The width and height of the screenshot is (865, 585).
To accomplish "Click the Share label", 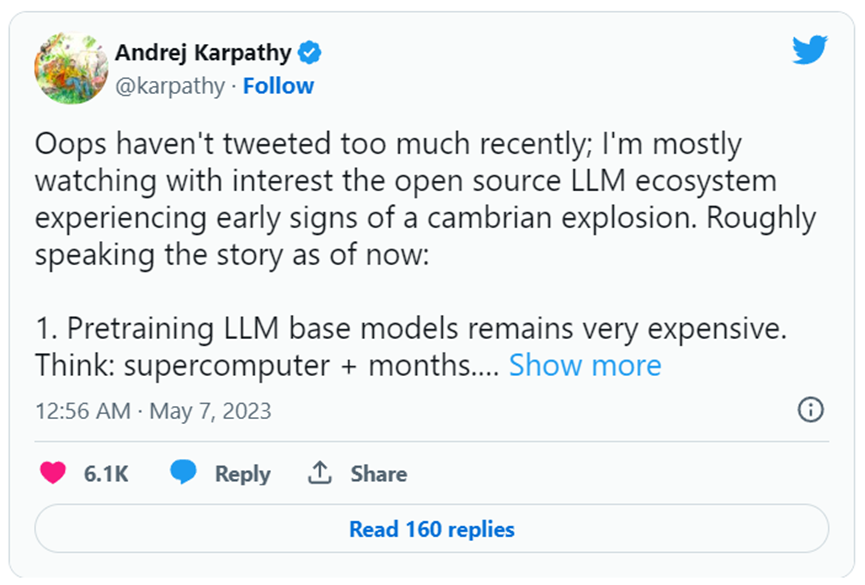I will pyautogui.click(x=379, y=474).
